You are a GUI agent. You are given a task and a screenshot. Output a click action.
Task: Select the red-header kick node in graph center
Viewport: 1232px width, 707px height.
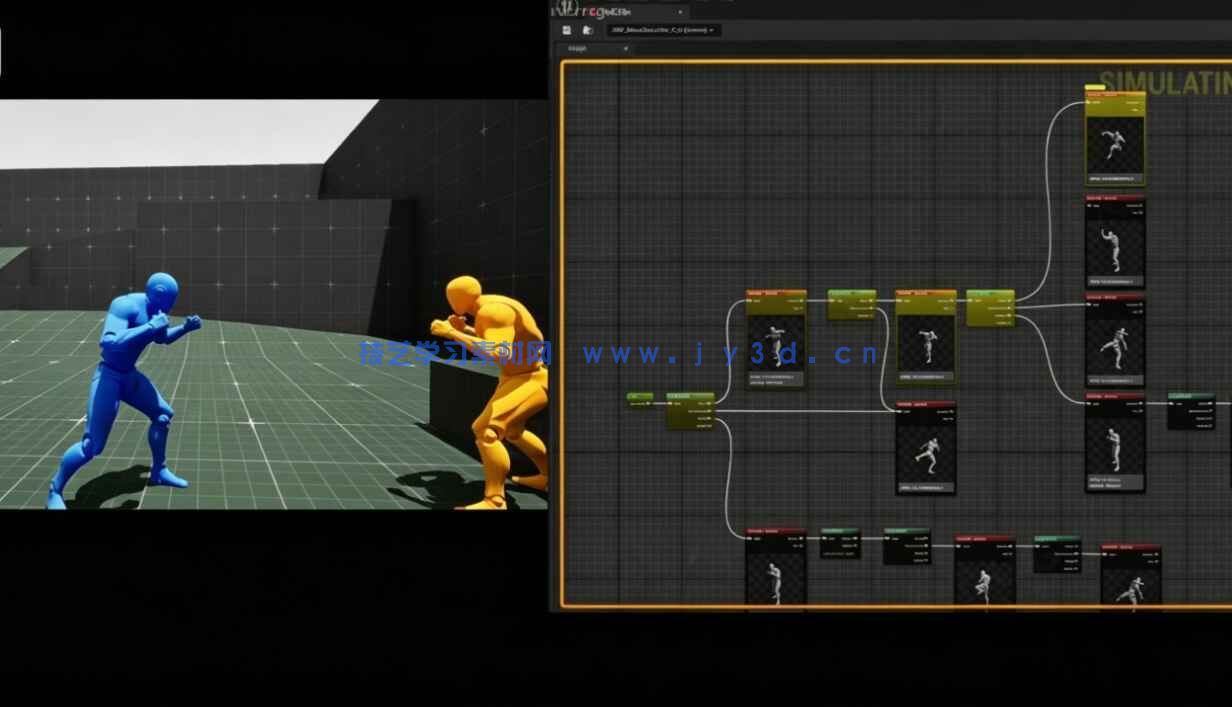925,448
